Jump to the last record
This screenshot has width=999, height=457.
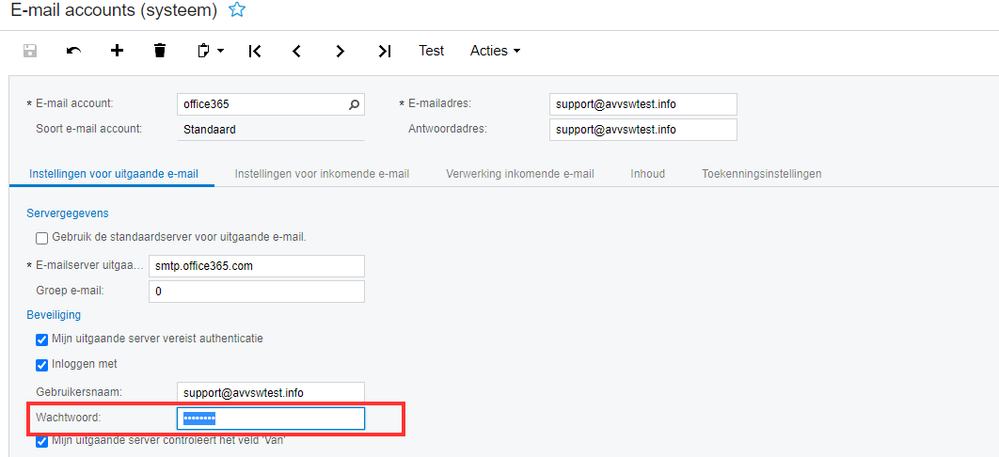[384, 51]
